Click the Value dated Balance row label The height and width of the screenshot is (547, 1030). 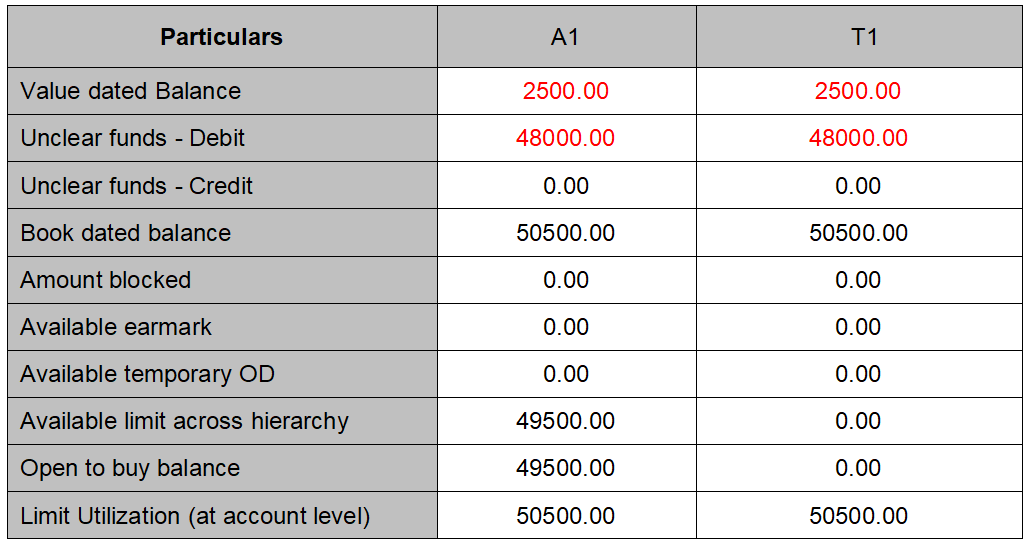(x=130, y=91)
